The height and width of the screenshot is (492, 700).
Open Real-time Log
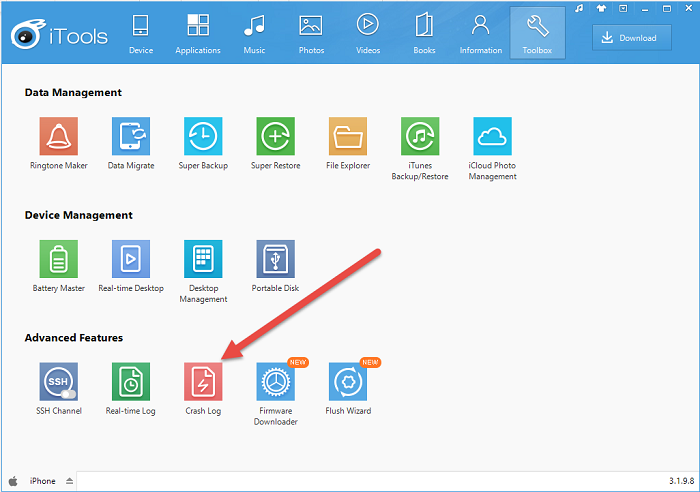(131, 382)
